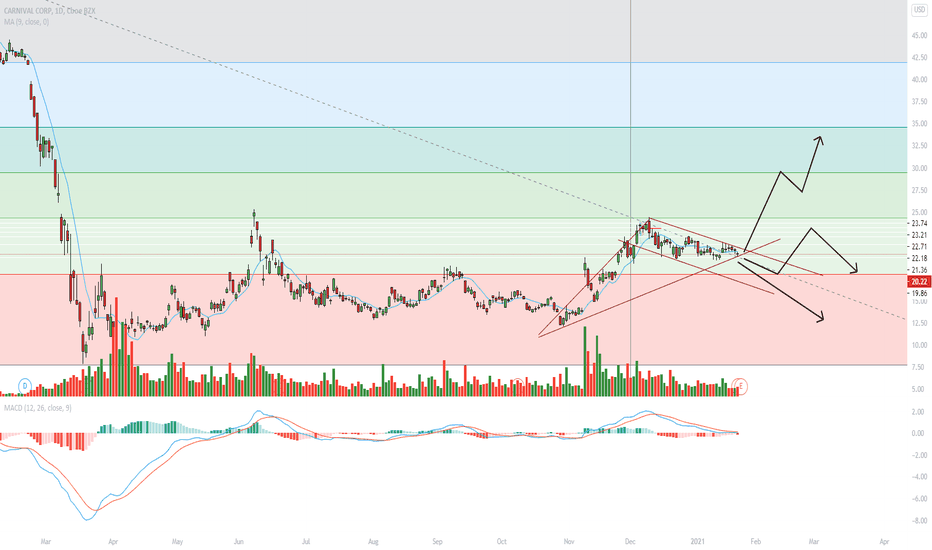Viewport: 932px width, 550px height.
Task: Click the 23.21 price level label
Action: pos(919,235)
